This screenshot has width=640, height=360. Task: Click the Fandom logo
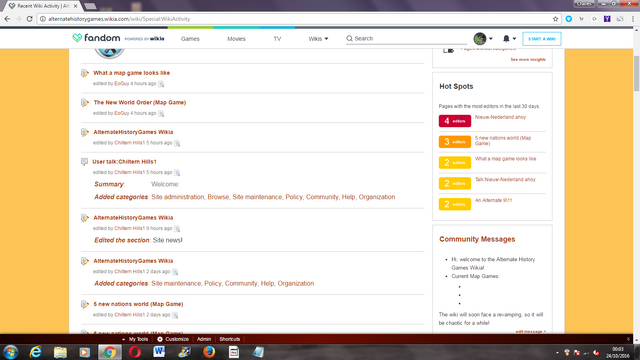pyautogui.click(x=96, y=38)
